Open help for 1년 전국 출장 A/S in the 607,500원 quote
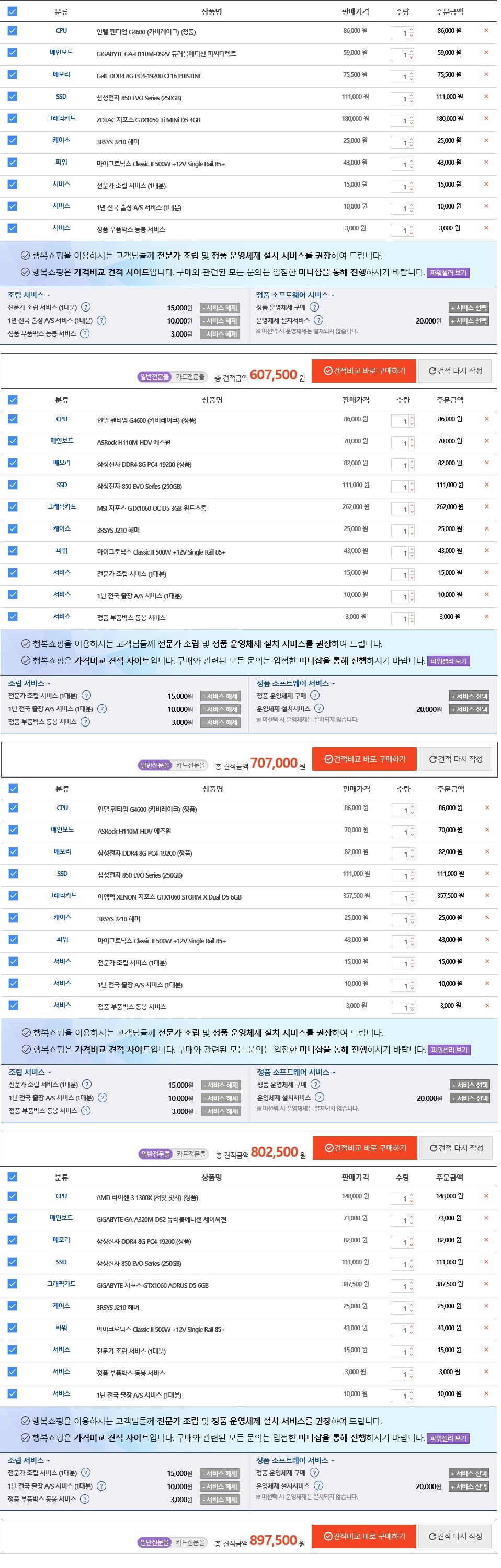 pos(101,321)
